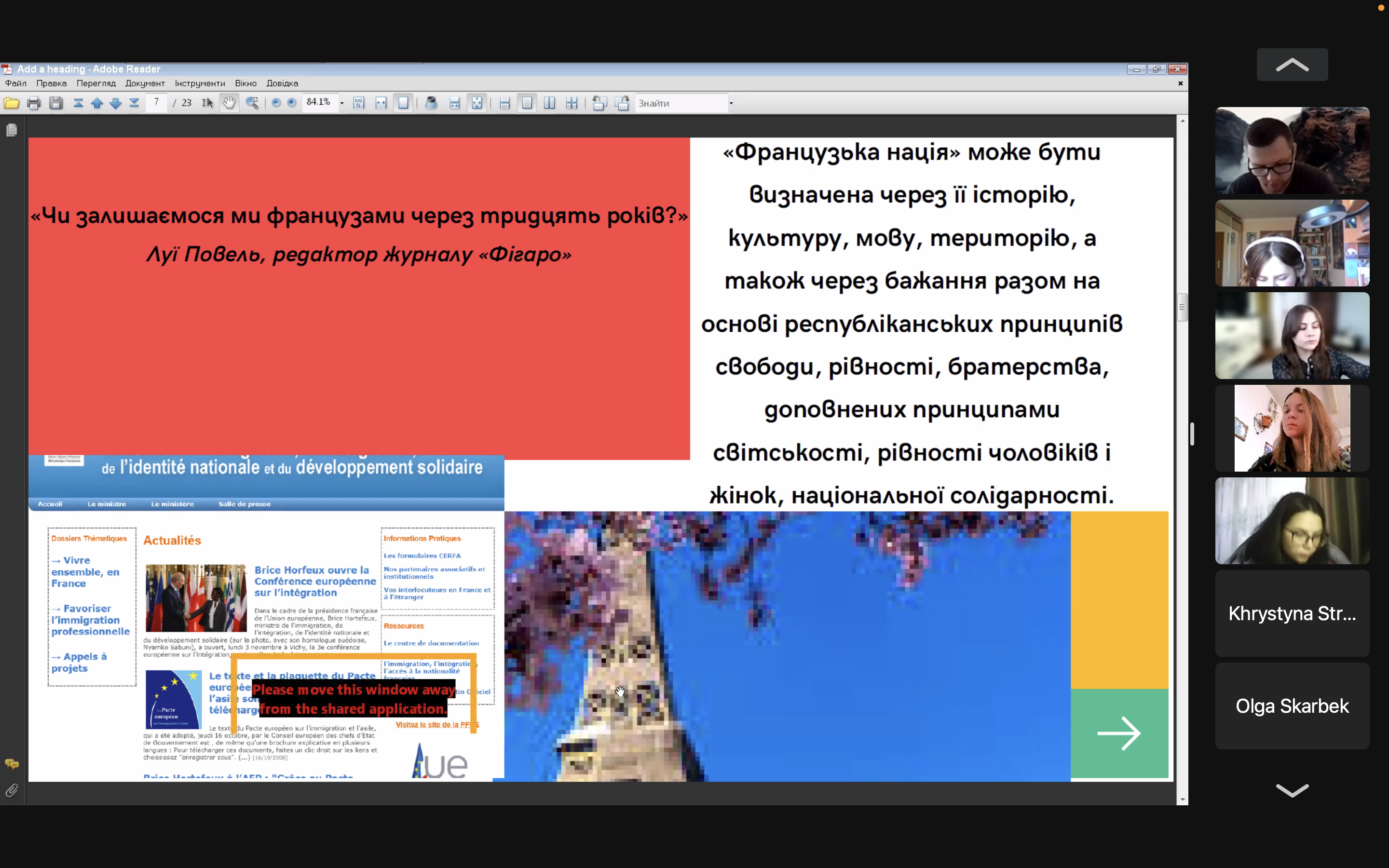
Task: Open the search options dropdown next to Знайти
Action: pyautogui.click(x=731, y=103)
